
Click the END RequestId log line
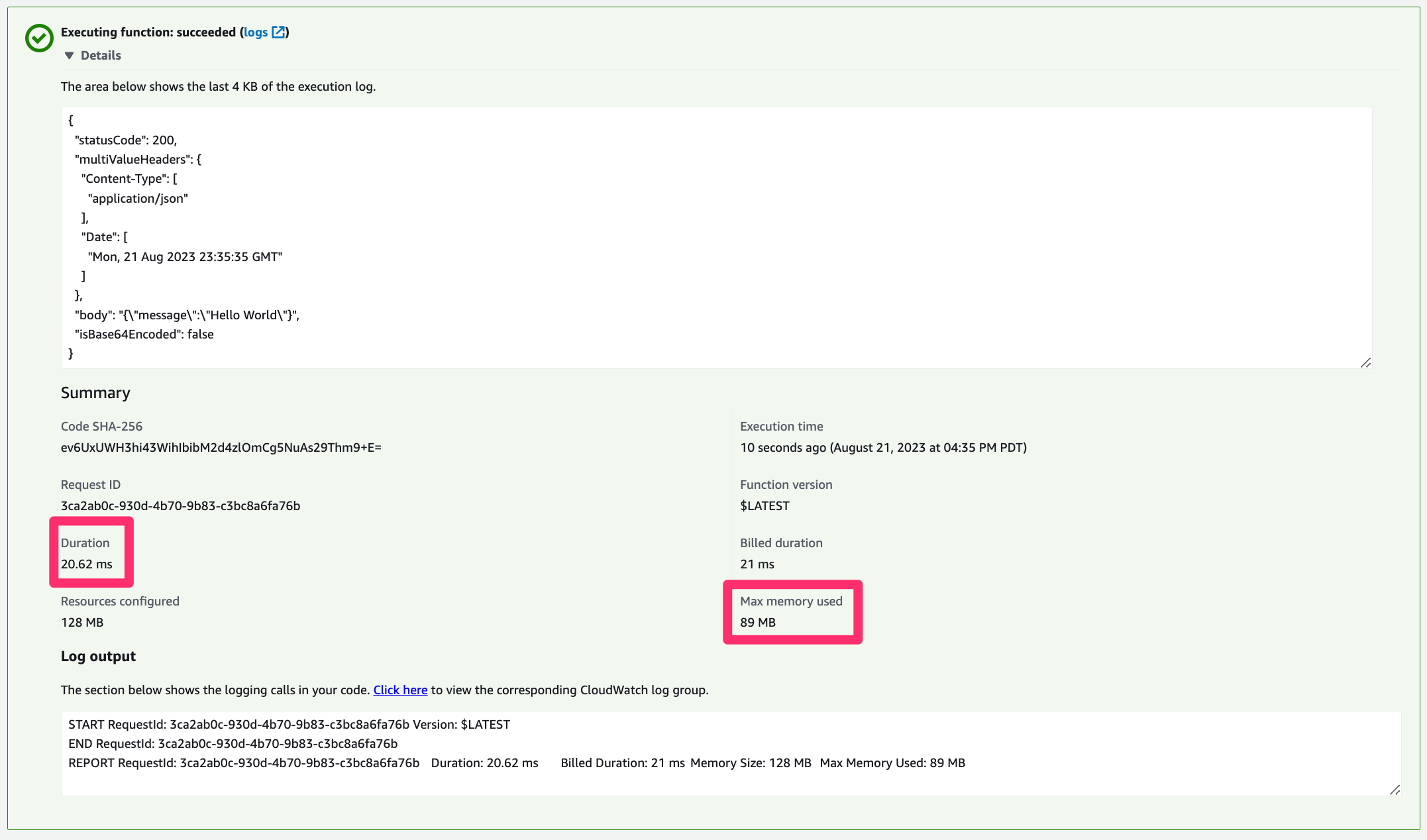coord(233,743)
